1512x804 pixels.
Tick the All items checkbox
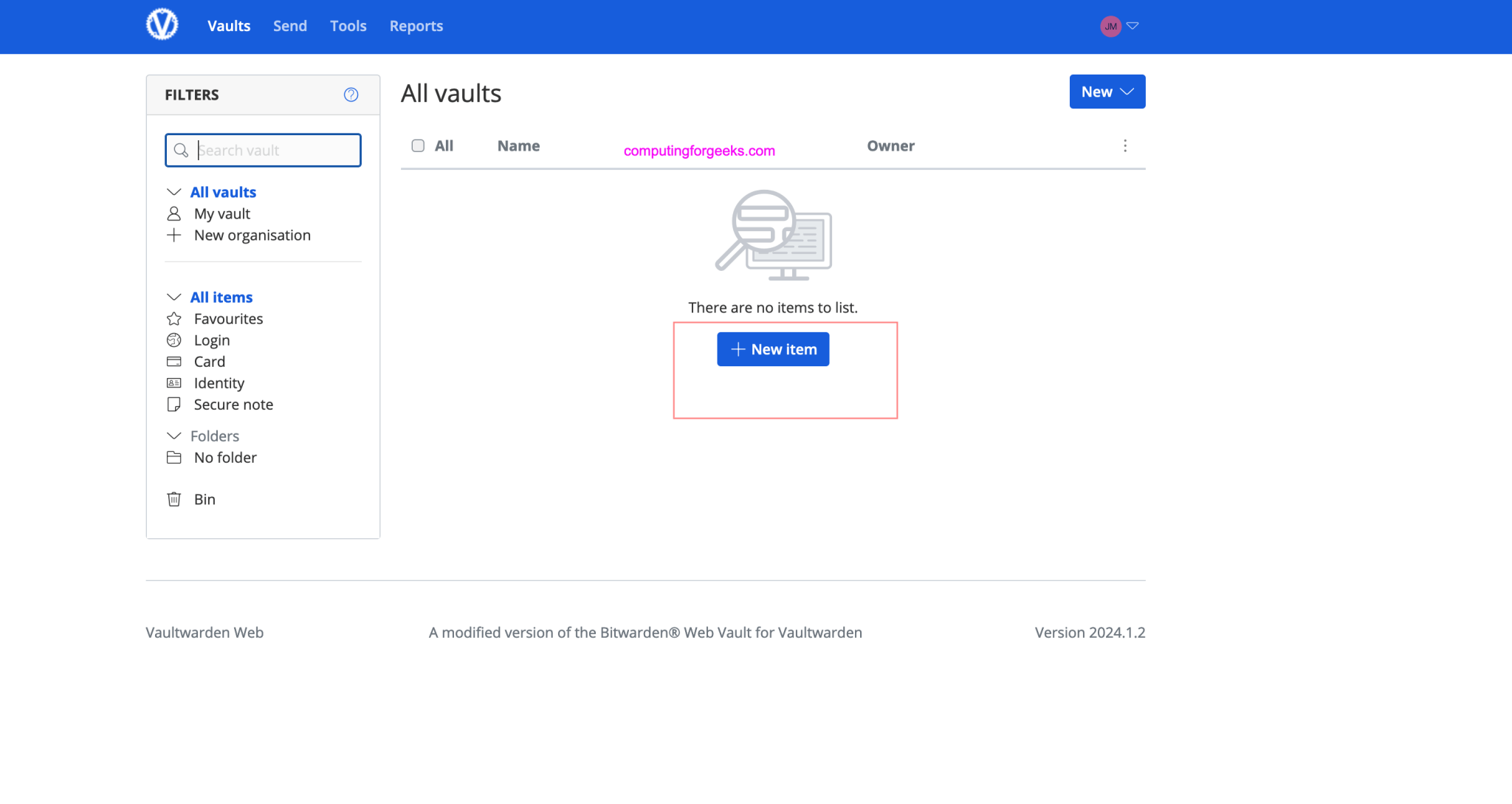tap(418, 145)
